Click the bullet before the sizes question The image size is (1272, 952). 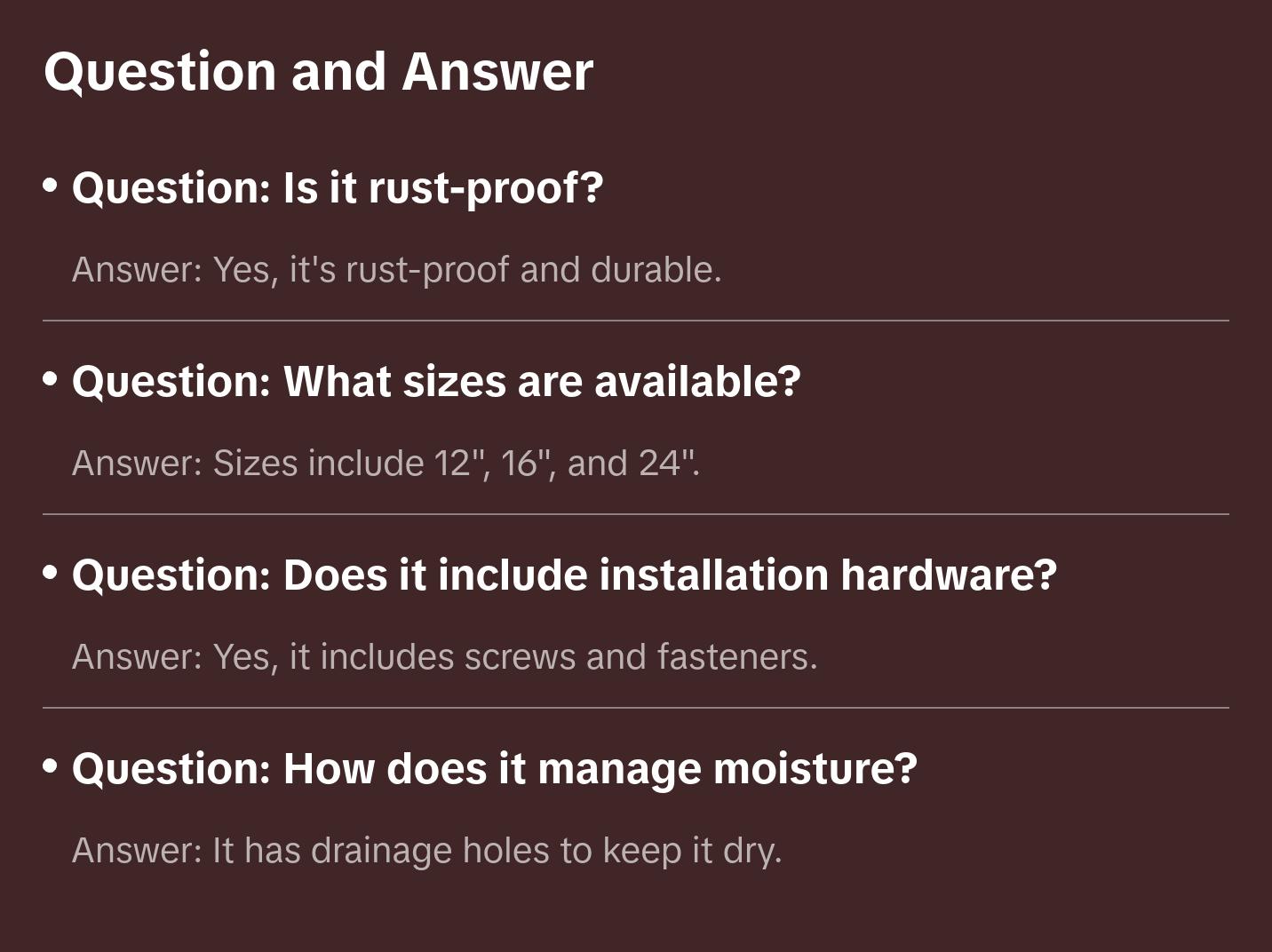[x=51, y=379]
